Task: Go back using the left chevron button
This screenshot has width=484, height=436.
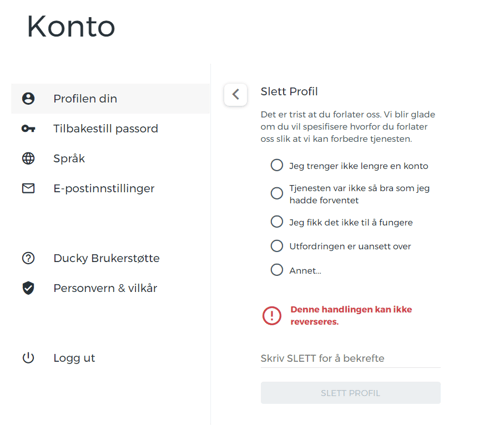Action: pyautogui.click(x=236, y=94)
